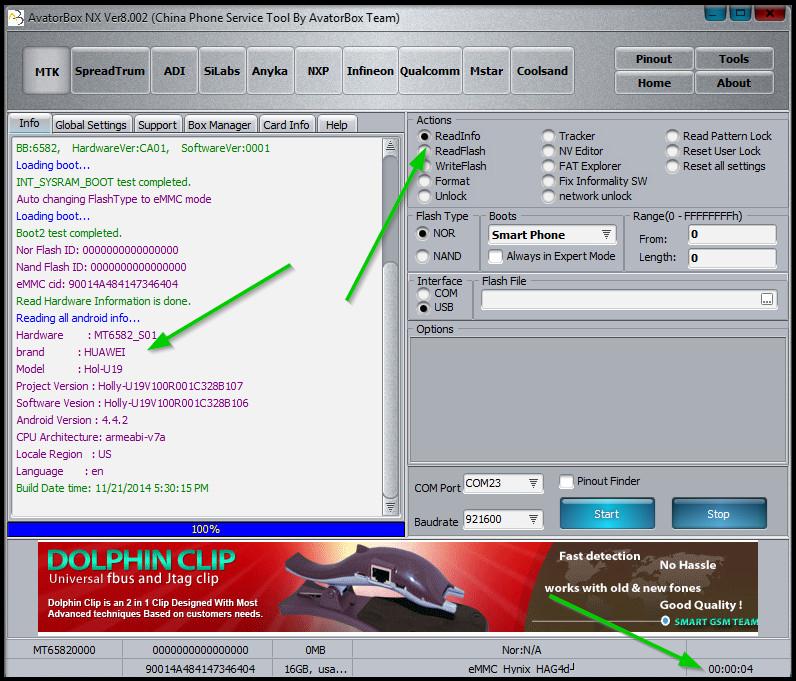Click the Start button
796x681 pixels.
(x=607, y=514)
